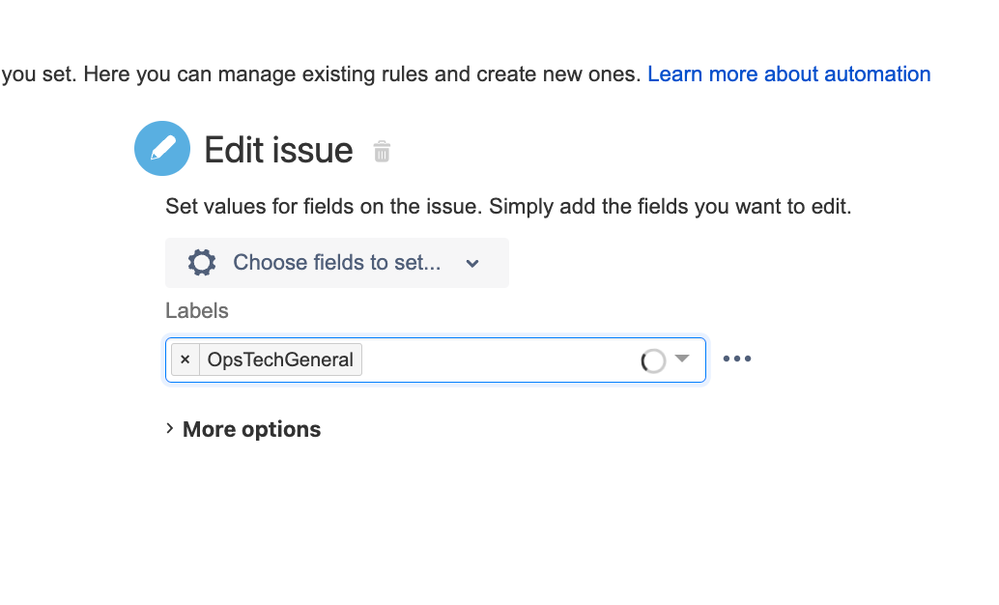999x605 pixels.
Task: Click the chevron on Choose fields to set
Action: (473, 264)
